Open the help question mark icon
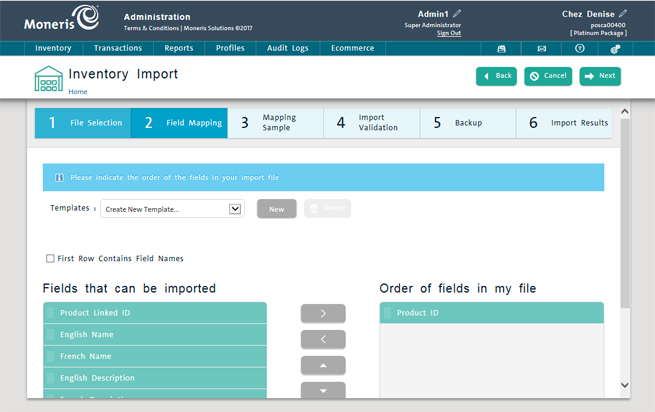This screenshot has width=655, height=412. click(x=579, y=48)
